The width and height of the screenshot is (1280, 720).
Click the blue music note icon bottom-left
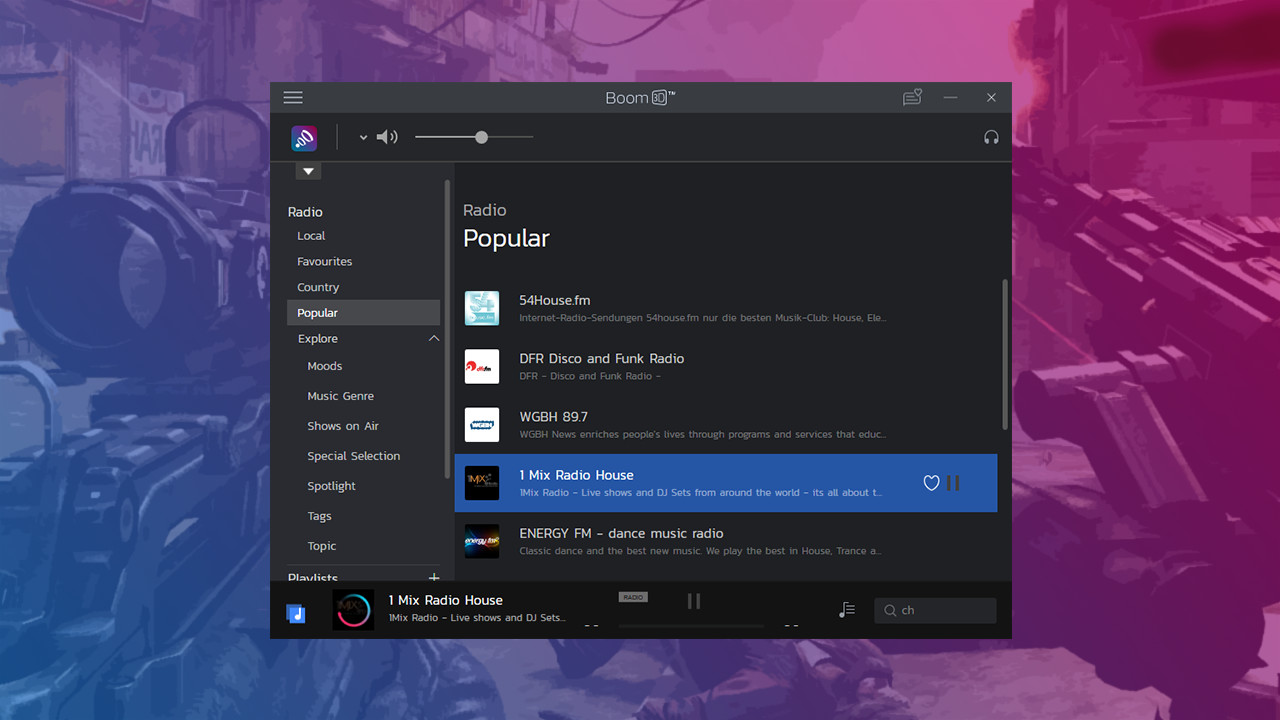pyautogui.click(x=296, y=613)
